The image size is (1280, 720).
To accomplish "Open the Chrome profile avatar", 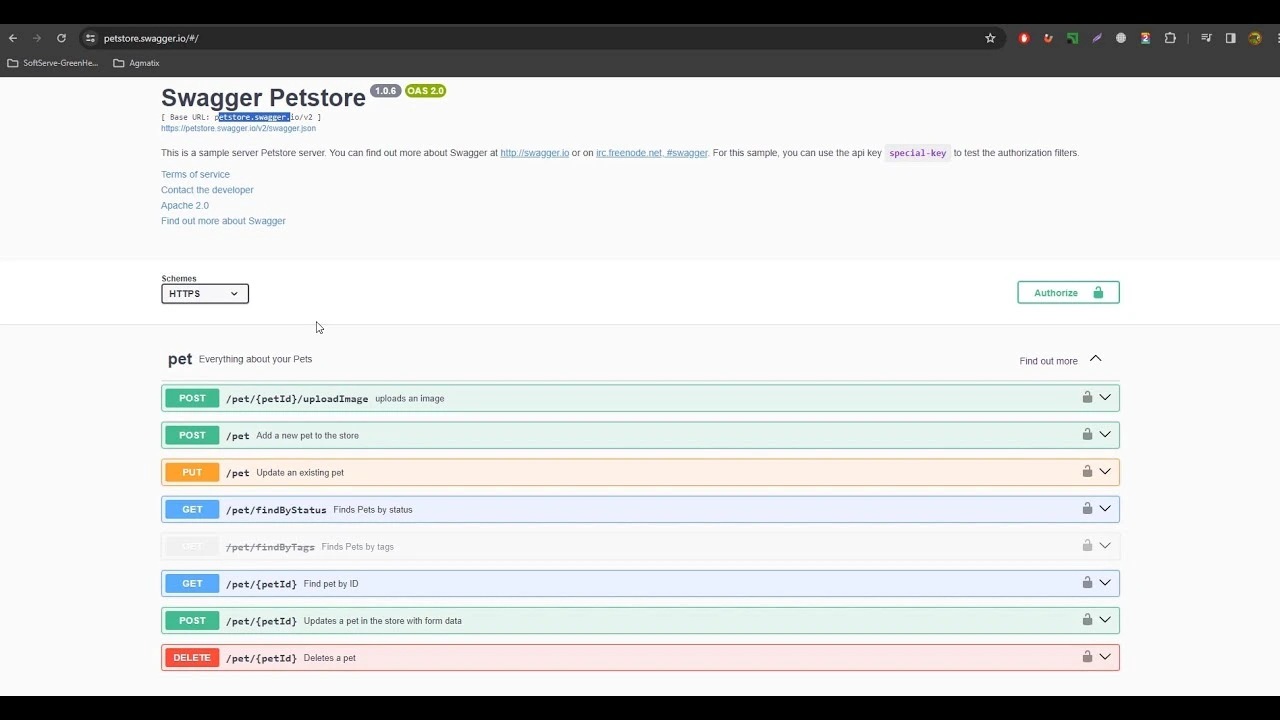I will tap(1255, 38).
